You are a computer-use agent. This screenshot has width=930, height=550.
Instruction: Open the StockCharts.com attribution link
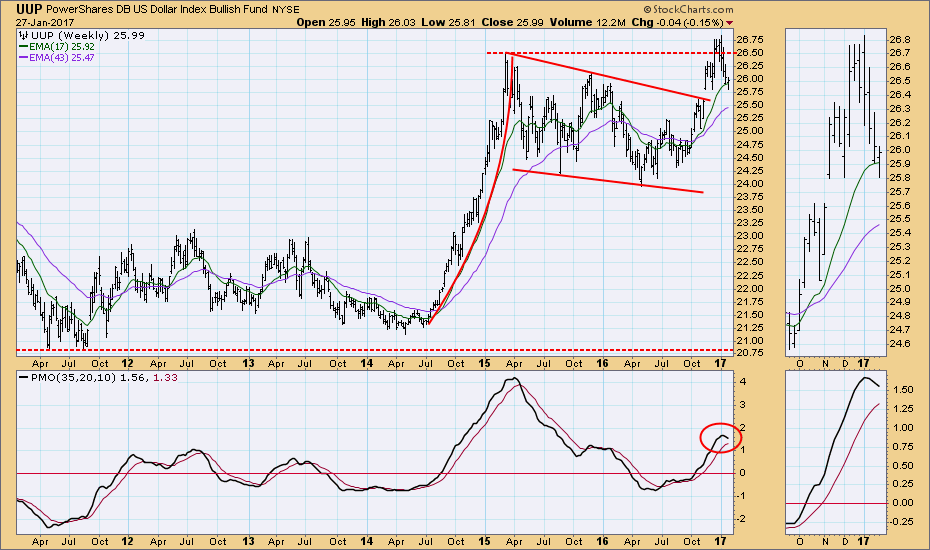[x=688, y=9]
